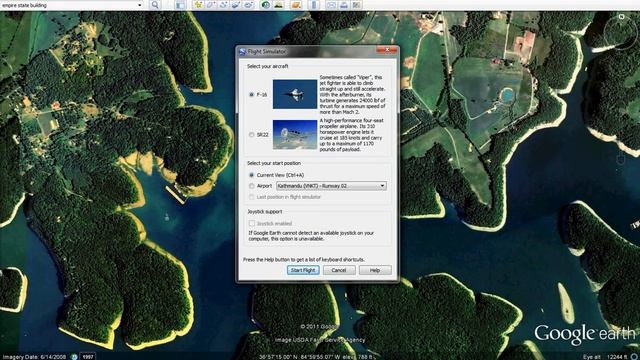Toggle the Joystick enabled checkbox

[x=252, y=223]
